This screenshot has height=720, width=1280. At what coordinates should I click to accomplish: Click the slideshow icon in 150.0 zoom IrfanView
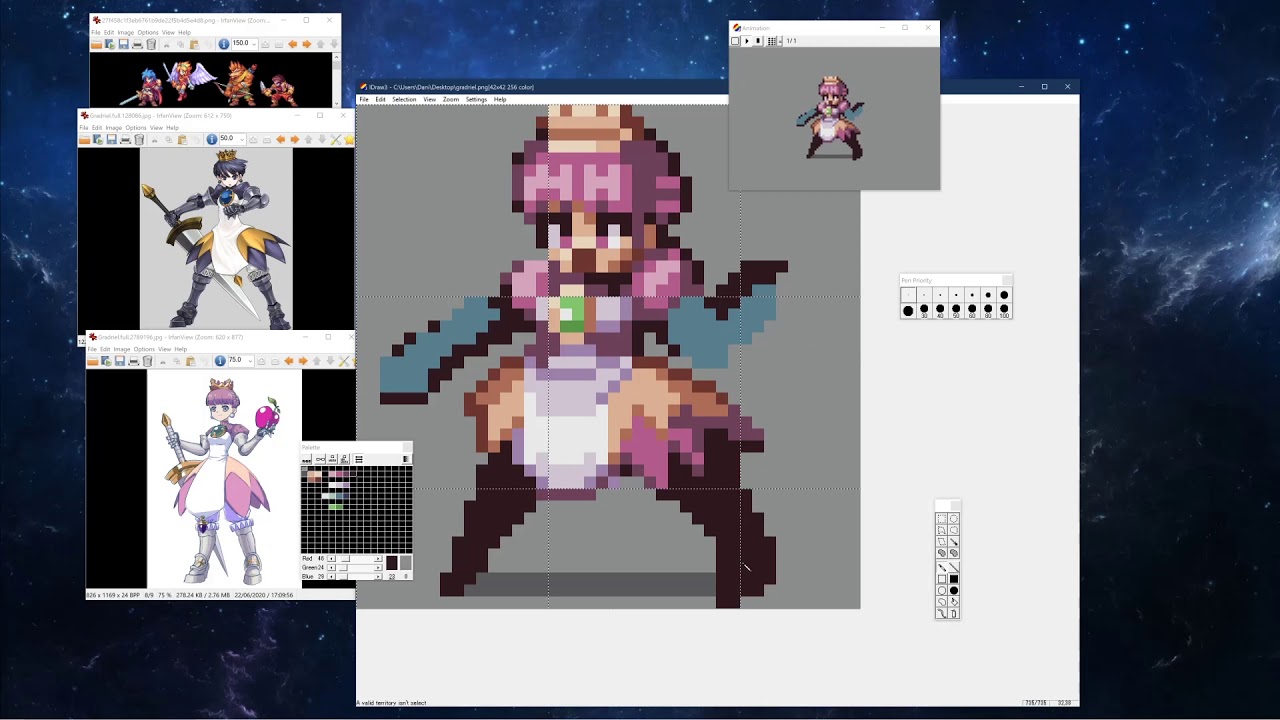(110, 44)
